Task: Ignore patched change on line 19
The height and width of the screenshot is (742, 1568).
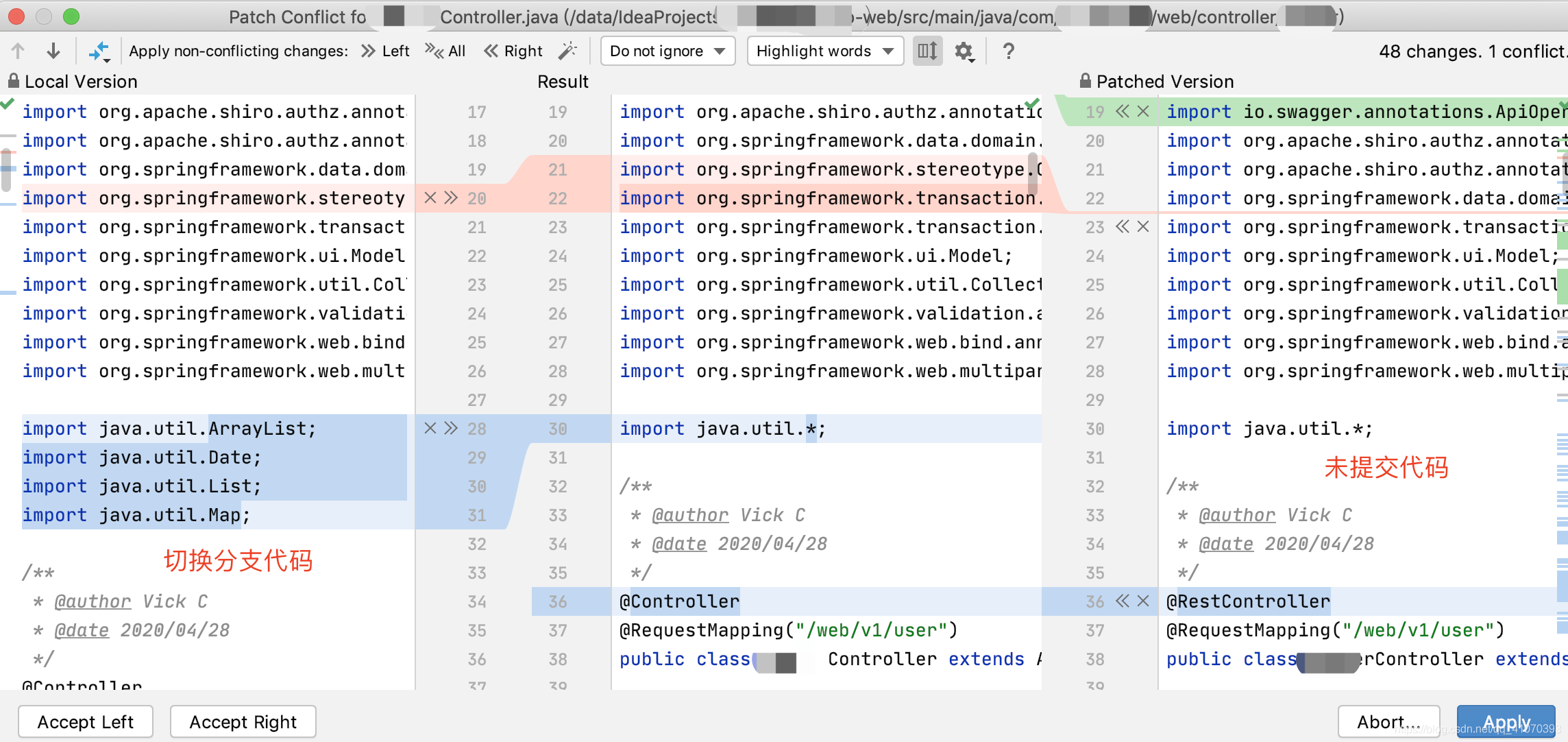Action: coord(1143,112)
